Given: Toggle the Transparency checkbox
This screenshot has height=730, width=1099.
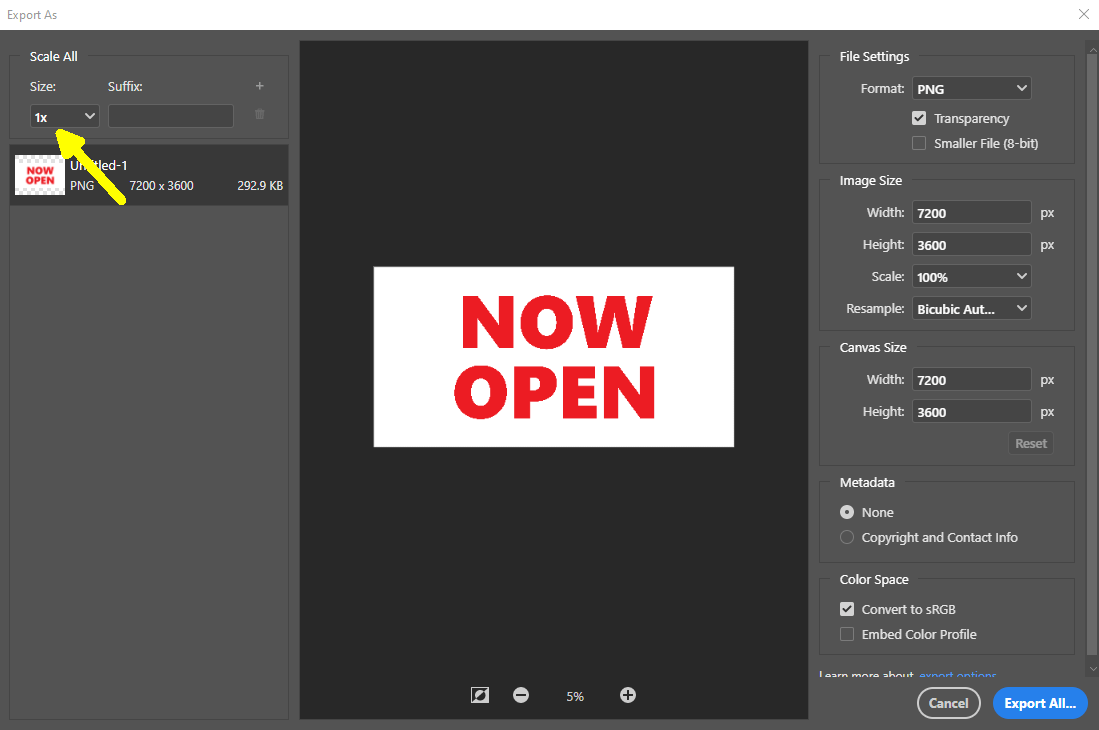Looking at the screenshot, I should click(919, 118).
